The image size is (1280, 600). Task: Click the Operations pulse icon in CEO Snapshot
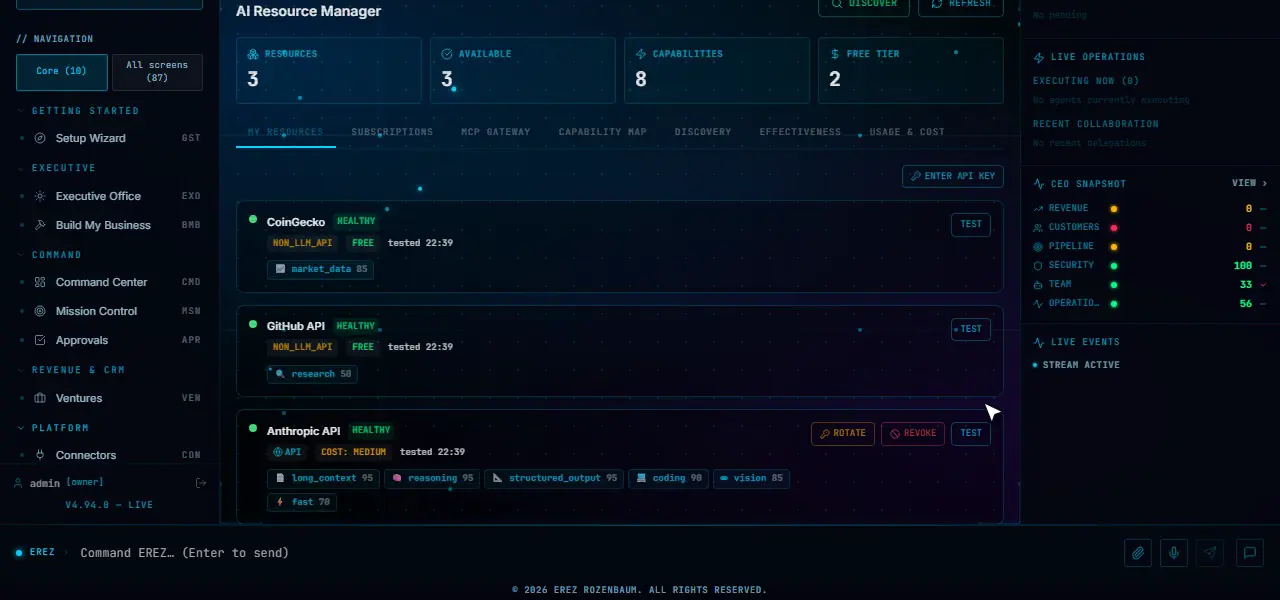pyautogui.click(x=1038, y=303)
